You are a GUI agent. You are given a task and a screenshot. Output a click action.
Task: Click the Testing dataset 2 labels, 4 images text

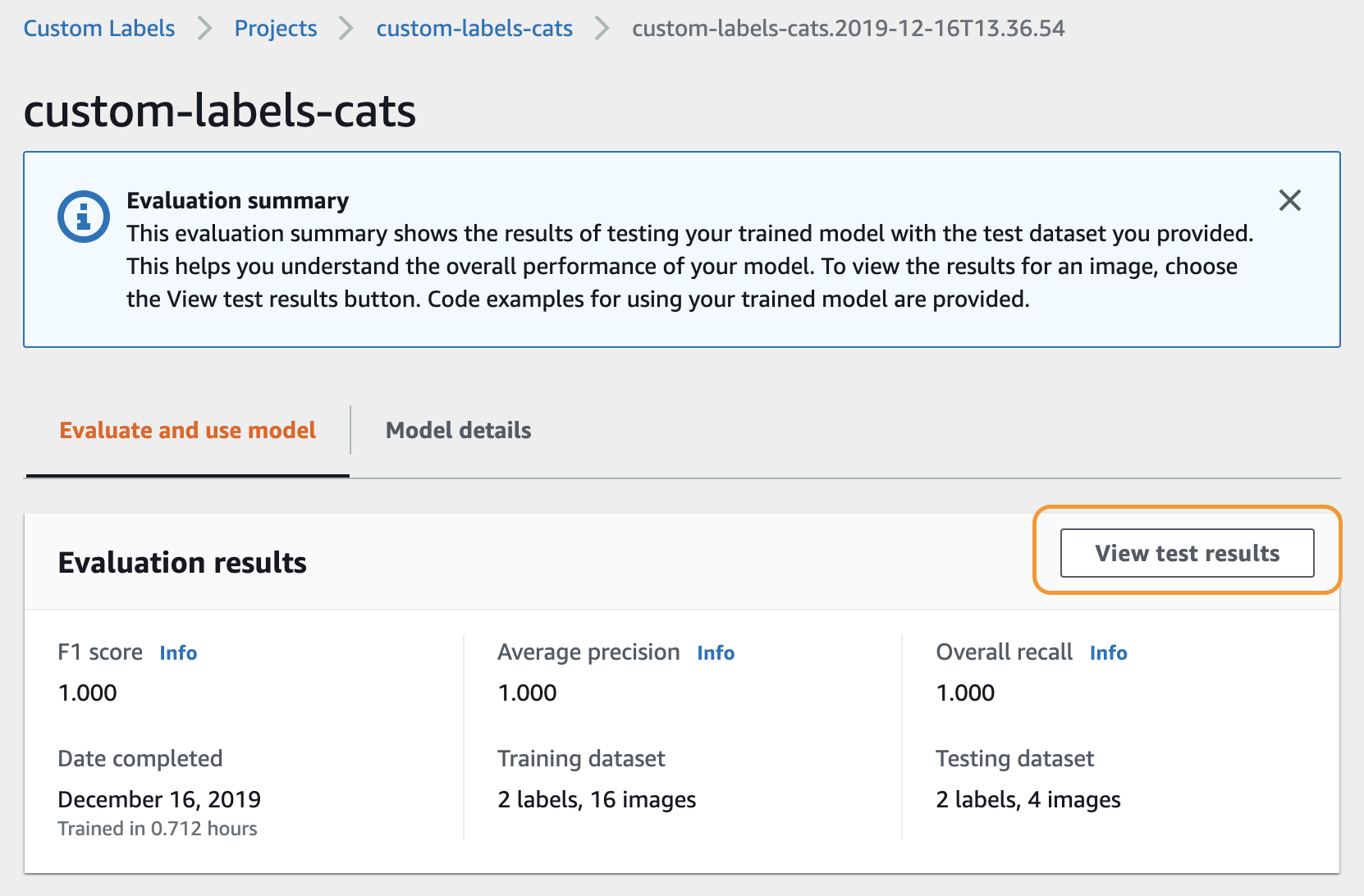tap(1028, 800)
